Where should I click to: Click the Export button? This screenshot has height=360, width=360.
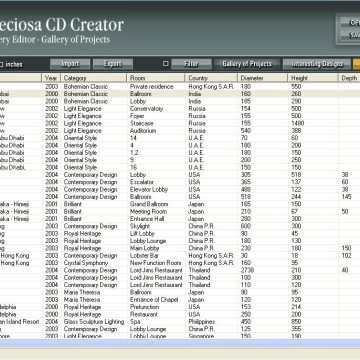click(113, 64)
